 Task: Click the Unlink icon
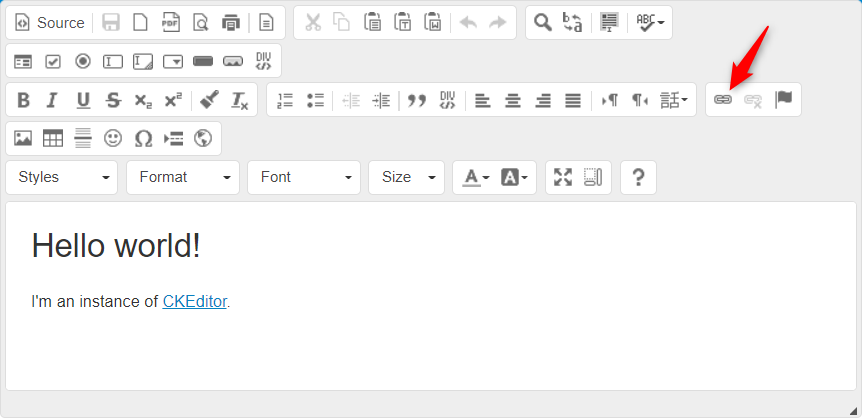pyautogui.click(x=753, y=100)
